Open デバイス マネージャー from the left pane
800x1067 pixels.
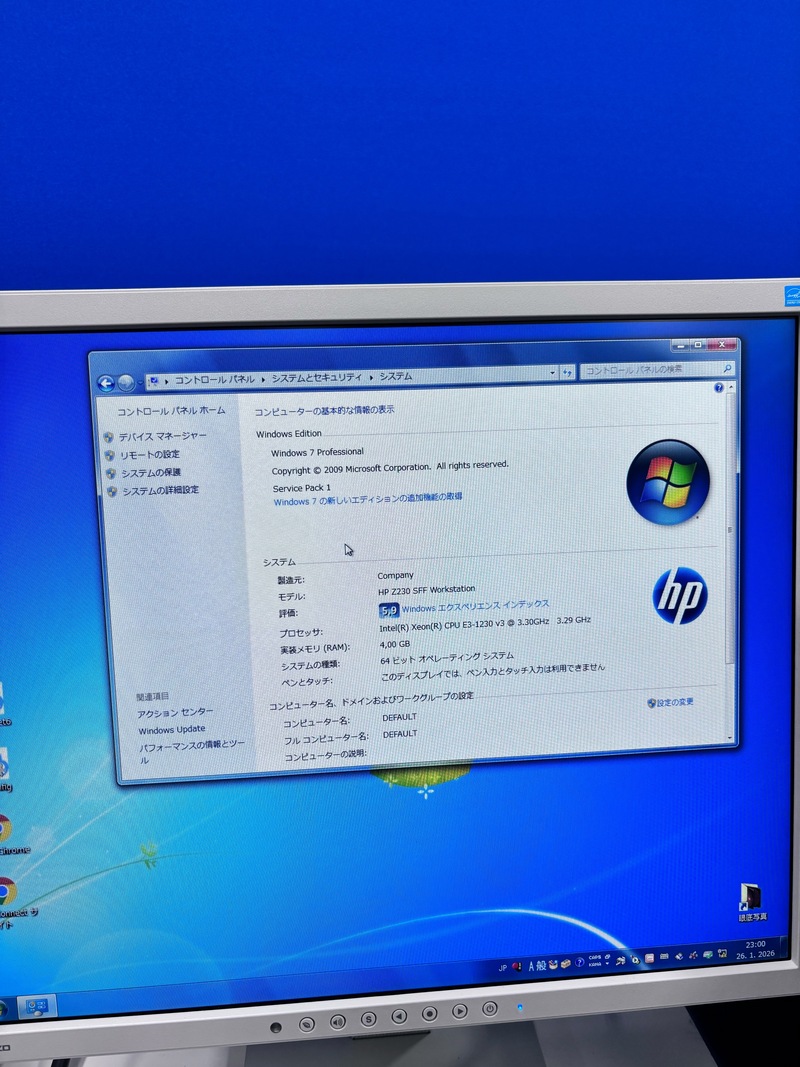click(x=162, y=437)
